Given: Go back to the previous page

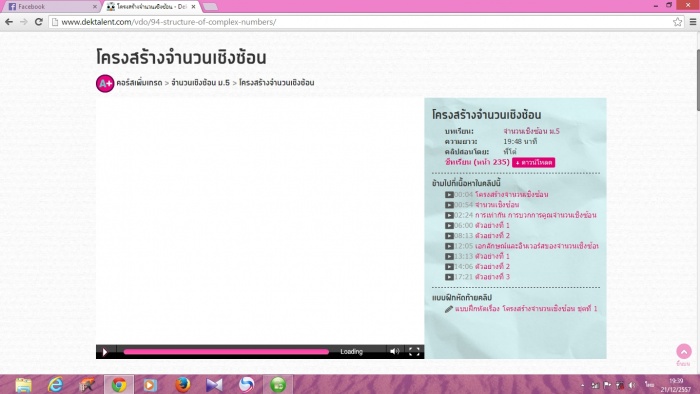Looking at the screenshot, I should pyautogui.click(x=9, y=21).
